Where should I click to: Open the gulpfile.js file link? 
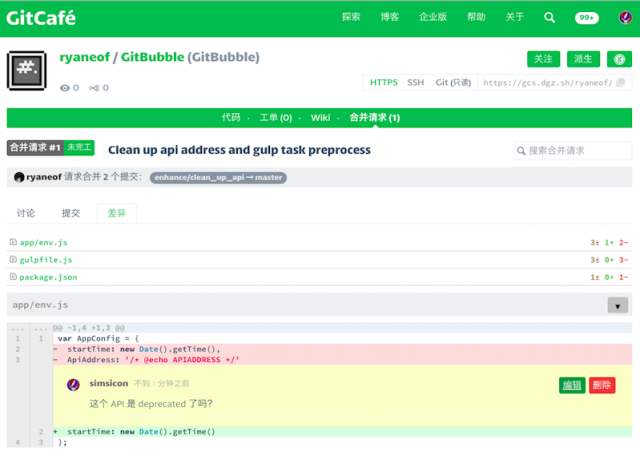tap(46, 260)
